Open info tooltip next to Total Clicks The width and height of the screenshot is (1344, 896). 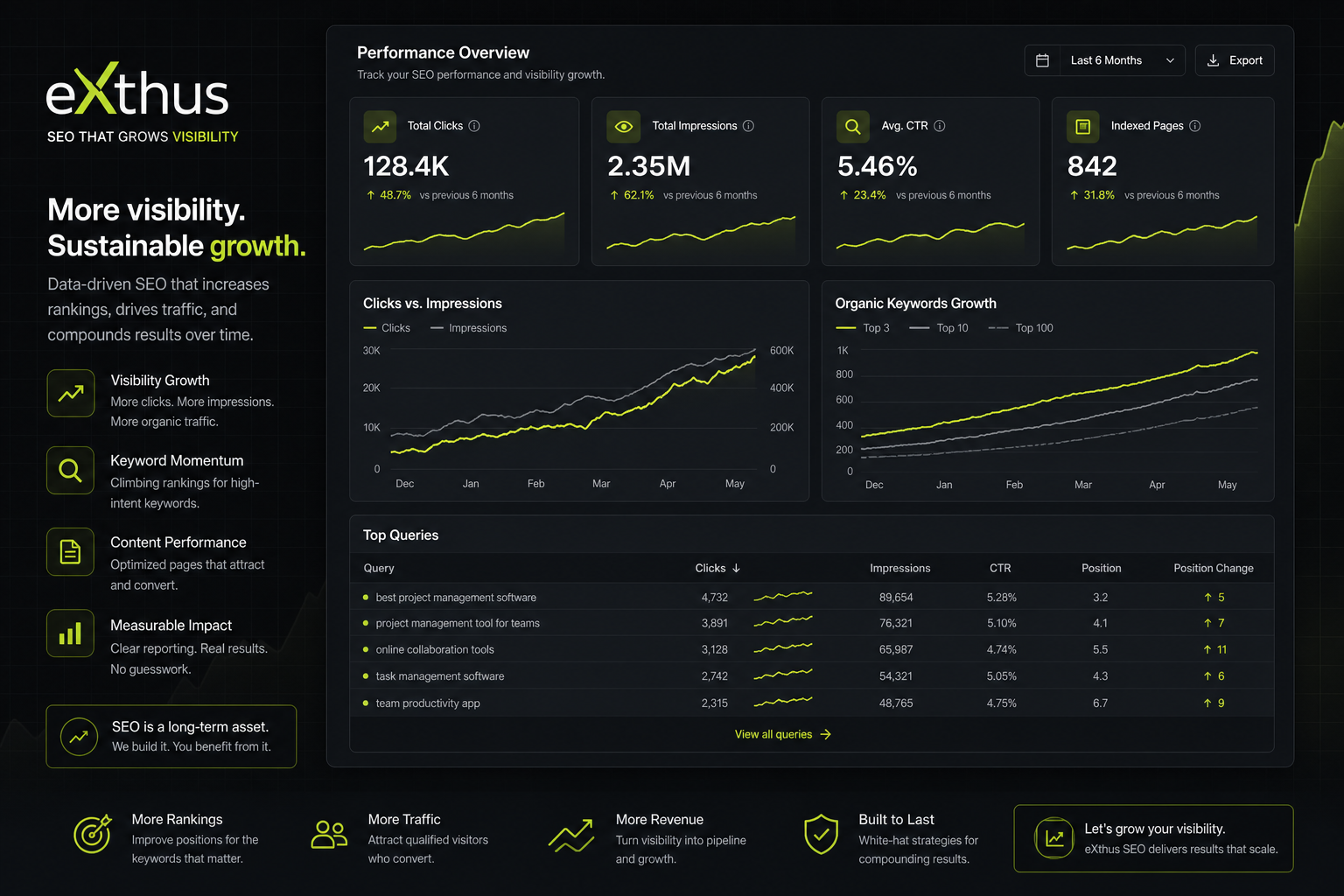474,126
